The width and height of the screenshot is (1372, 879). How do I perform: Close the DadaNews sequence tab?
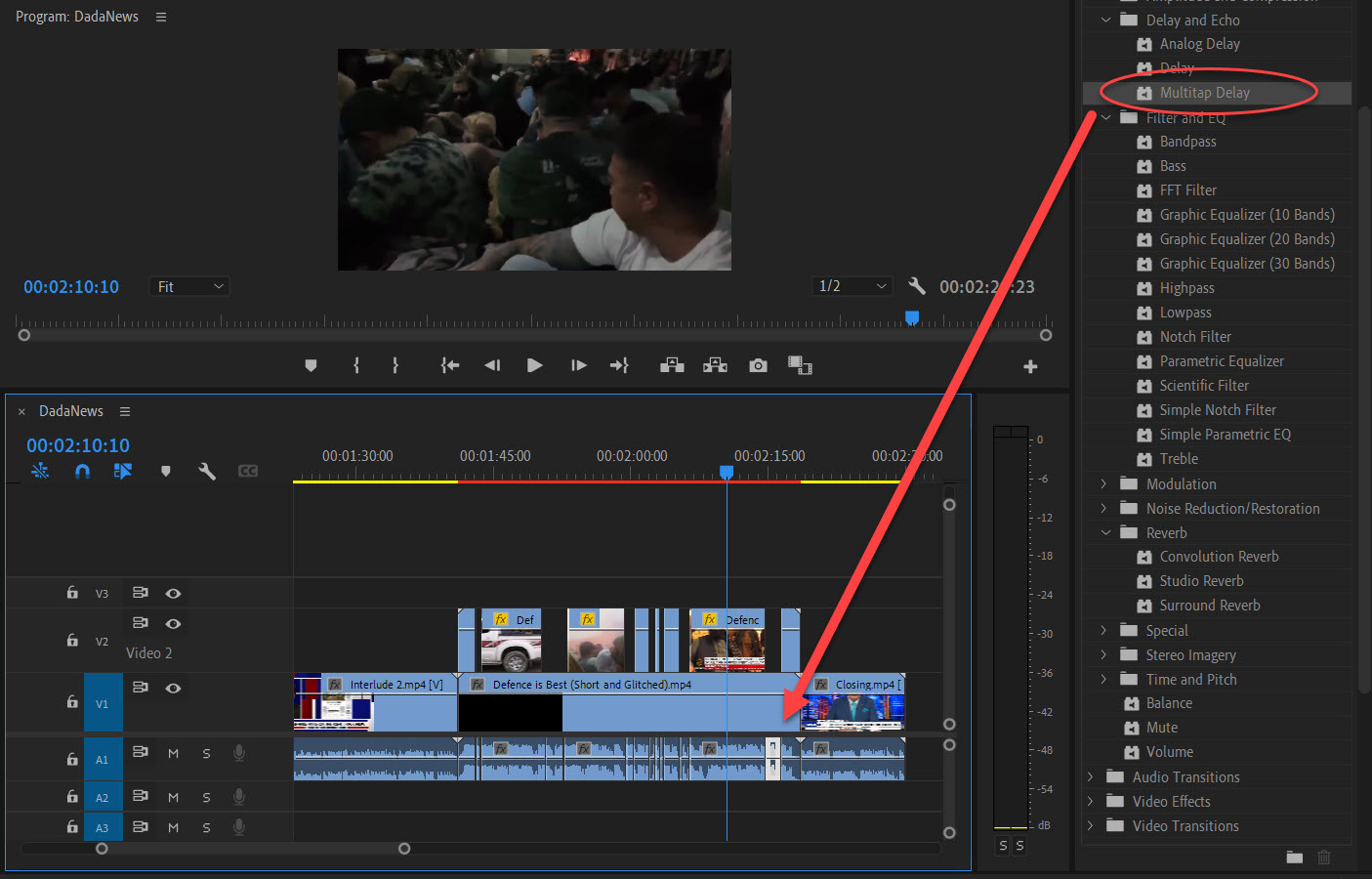tap(21, 412)
